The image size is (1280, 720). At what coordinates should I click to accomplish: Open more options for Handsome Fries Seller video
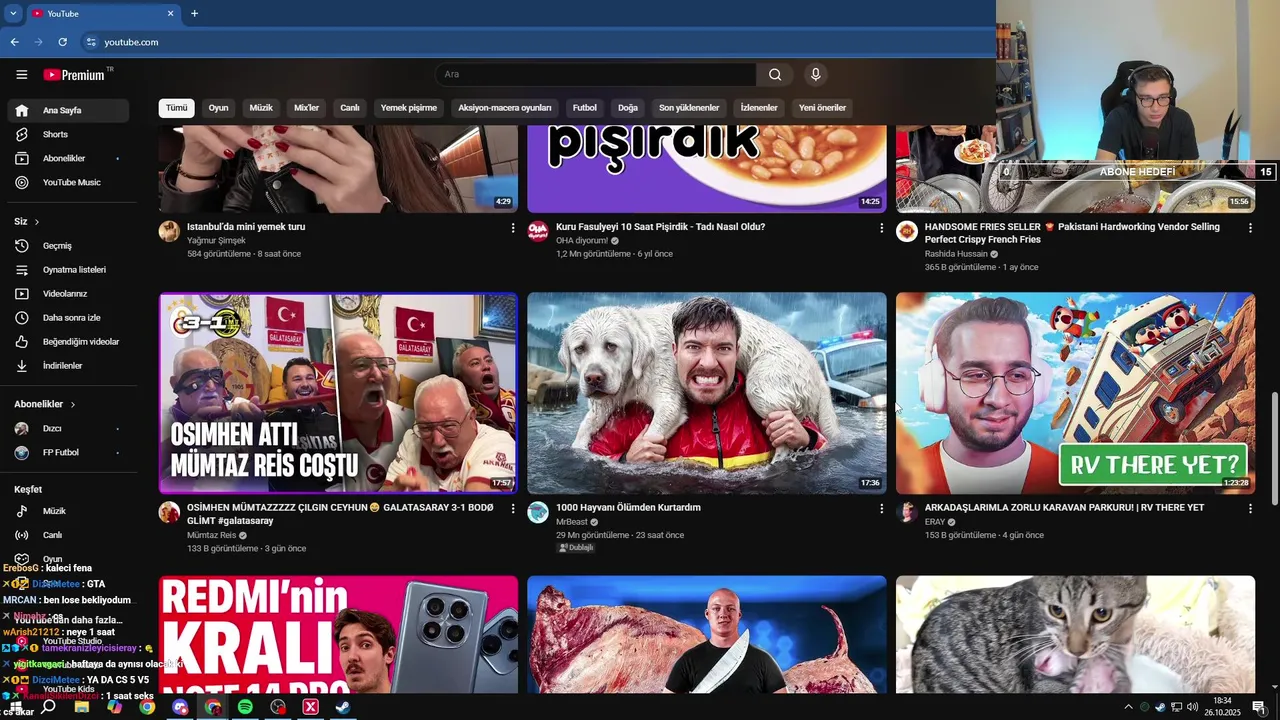pos(1250,228)
